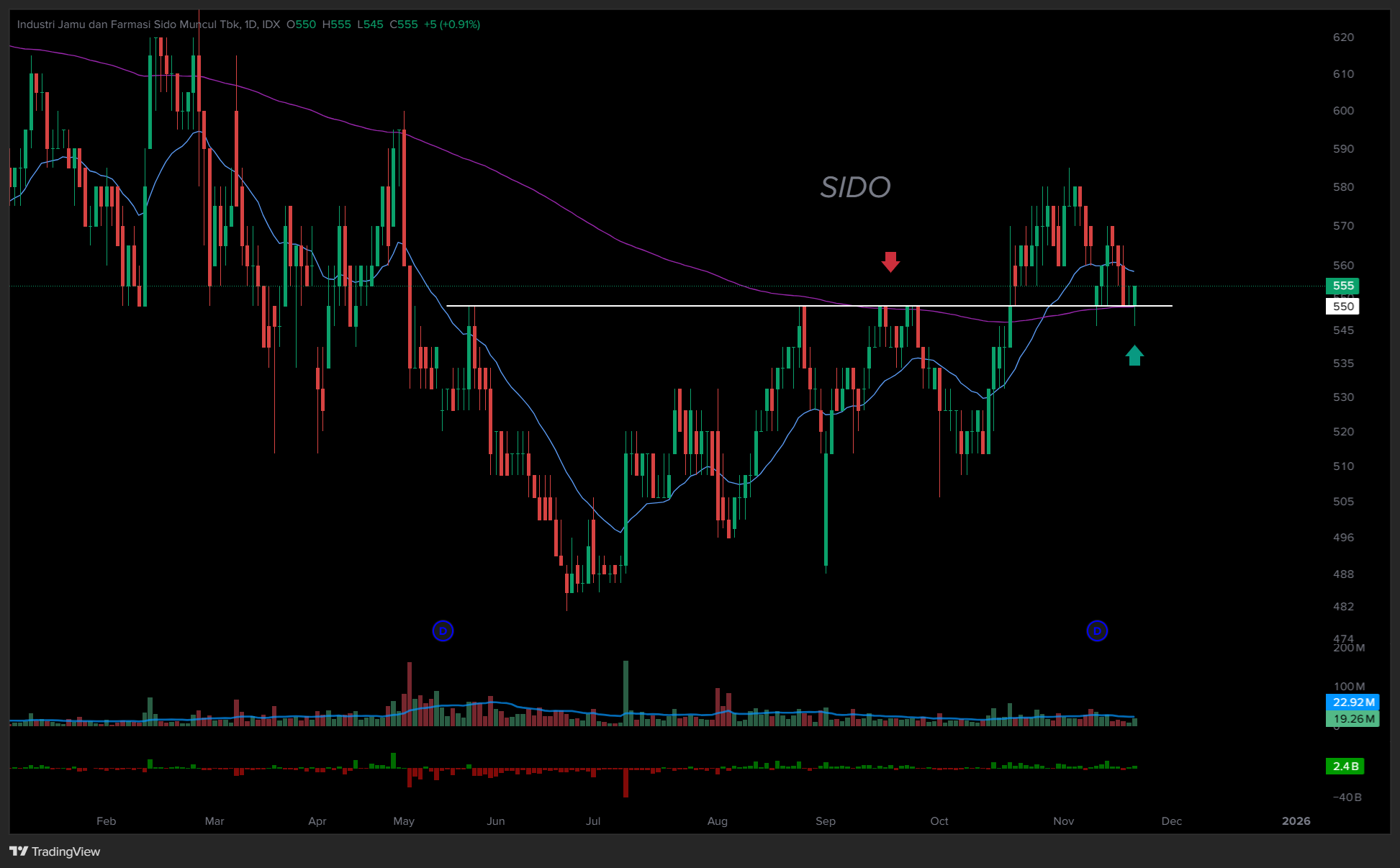
Task: Click the white 550 price label
Action: [1342, 307]
